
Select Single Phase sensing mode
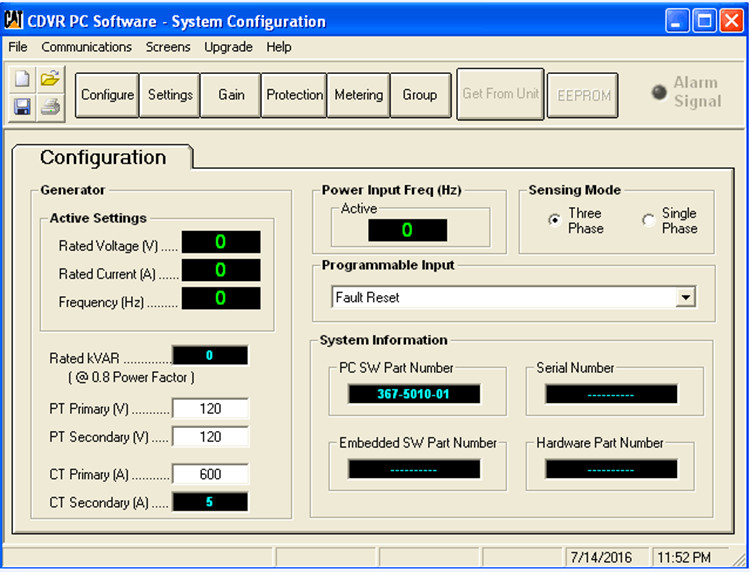648,220
